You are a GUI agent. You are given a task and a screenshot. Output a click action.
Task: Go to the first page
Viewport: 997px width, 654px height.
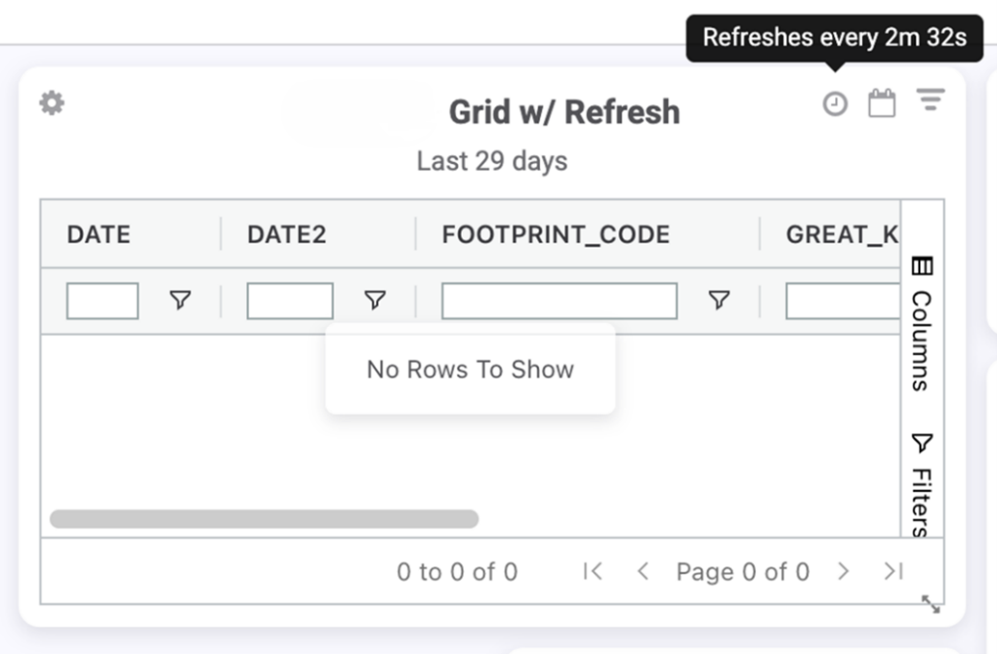[x=593, y=571]
